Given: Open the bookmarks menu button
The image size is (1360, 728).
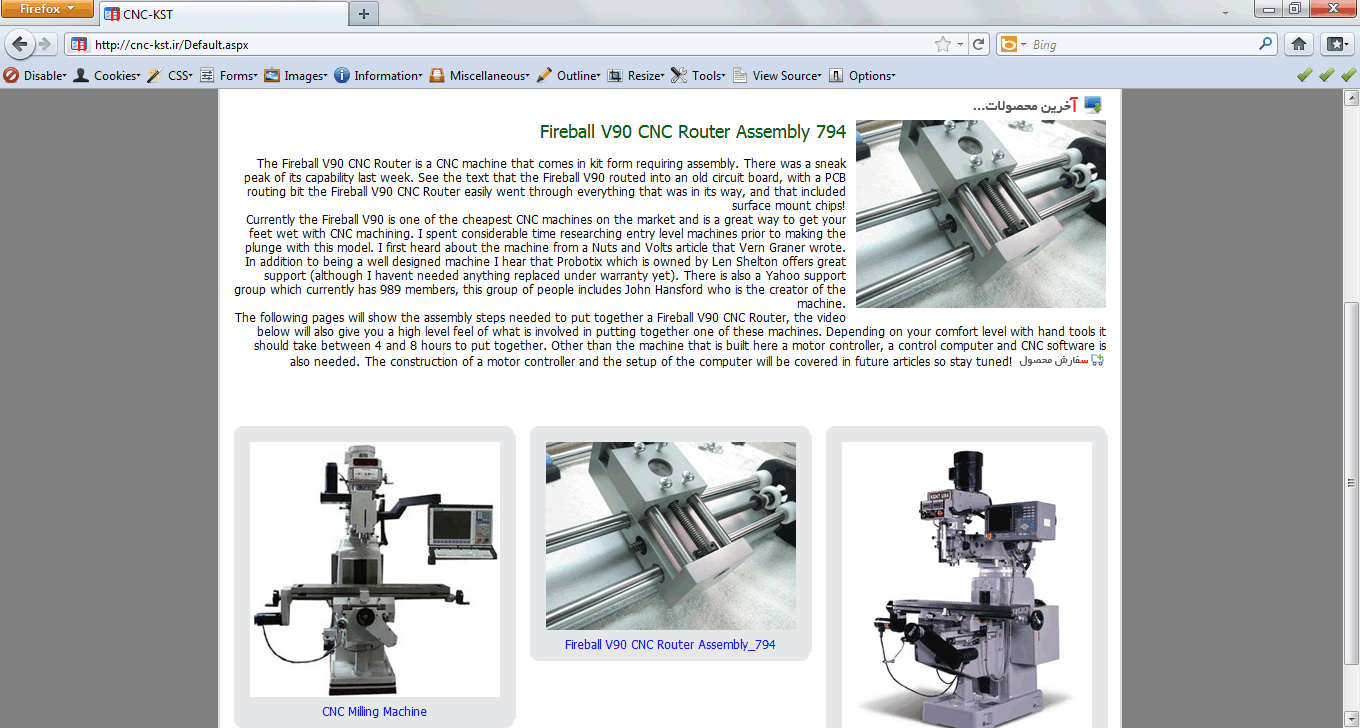Looking at the screenshot, I should pyautogui.click(x=1336, y=44).
